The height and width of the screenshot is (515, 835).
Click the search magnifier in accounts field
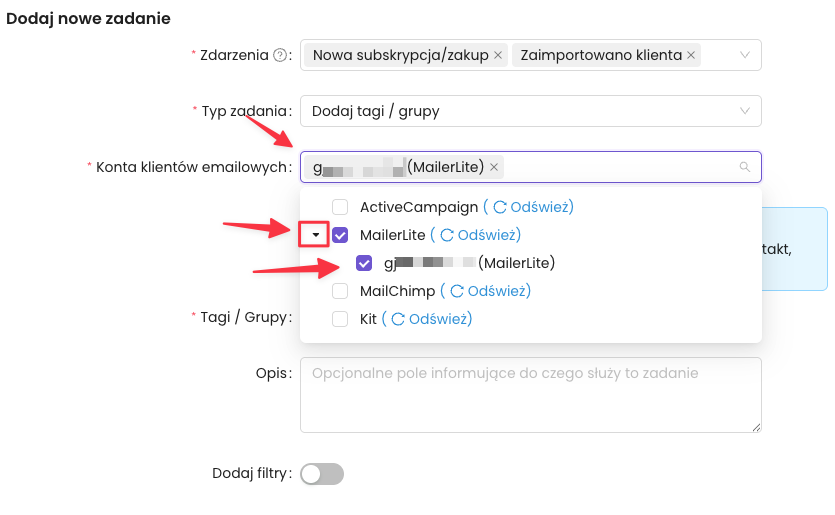coord(744,167)
